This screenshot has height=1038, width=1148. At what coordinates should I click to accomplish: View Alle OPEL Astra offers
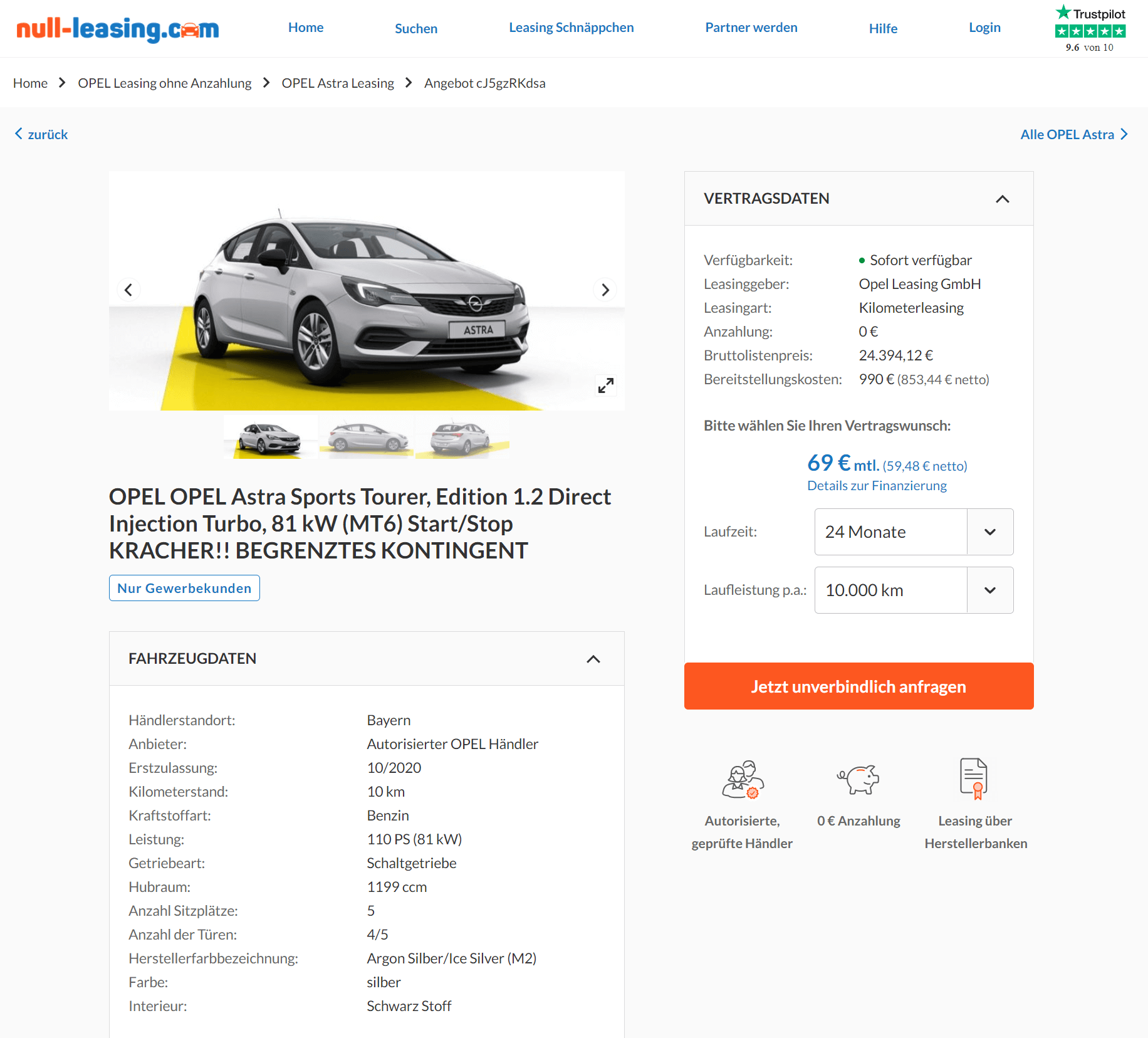tap(1074, 134)
